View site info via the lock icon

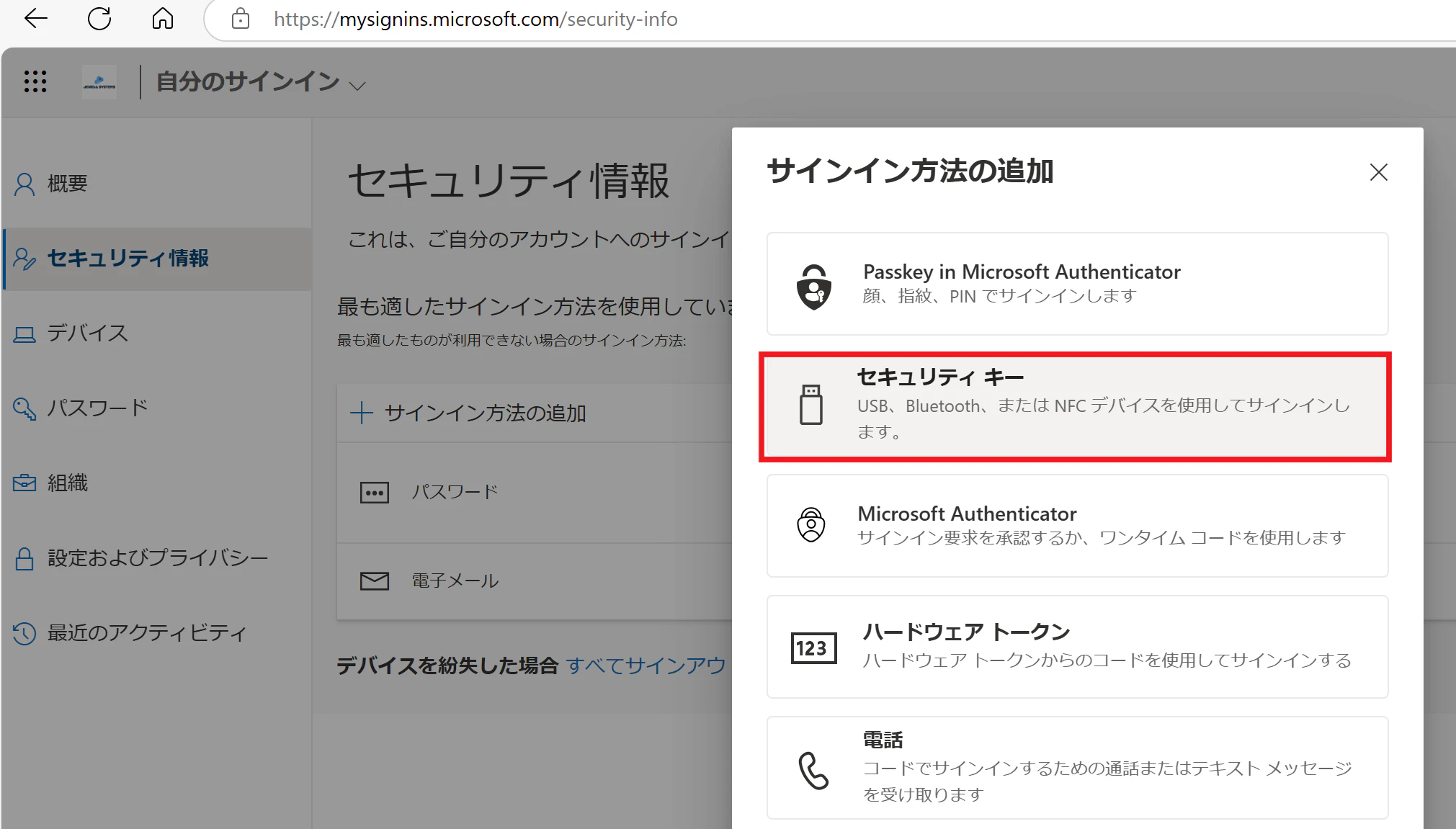(241, 19)
